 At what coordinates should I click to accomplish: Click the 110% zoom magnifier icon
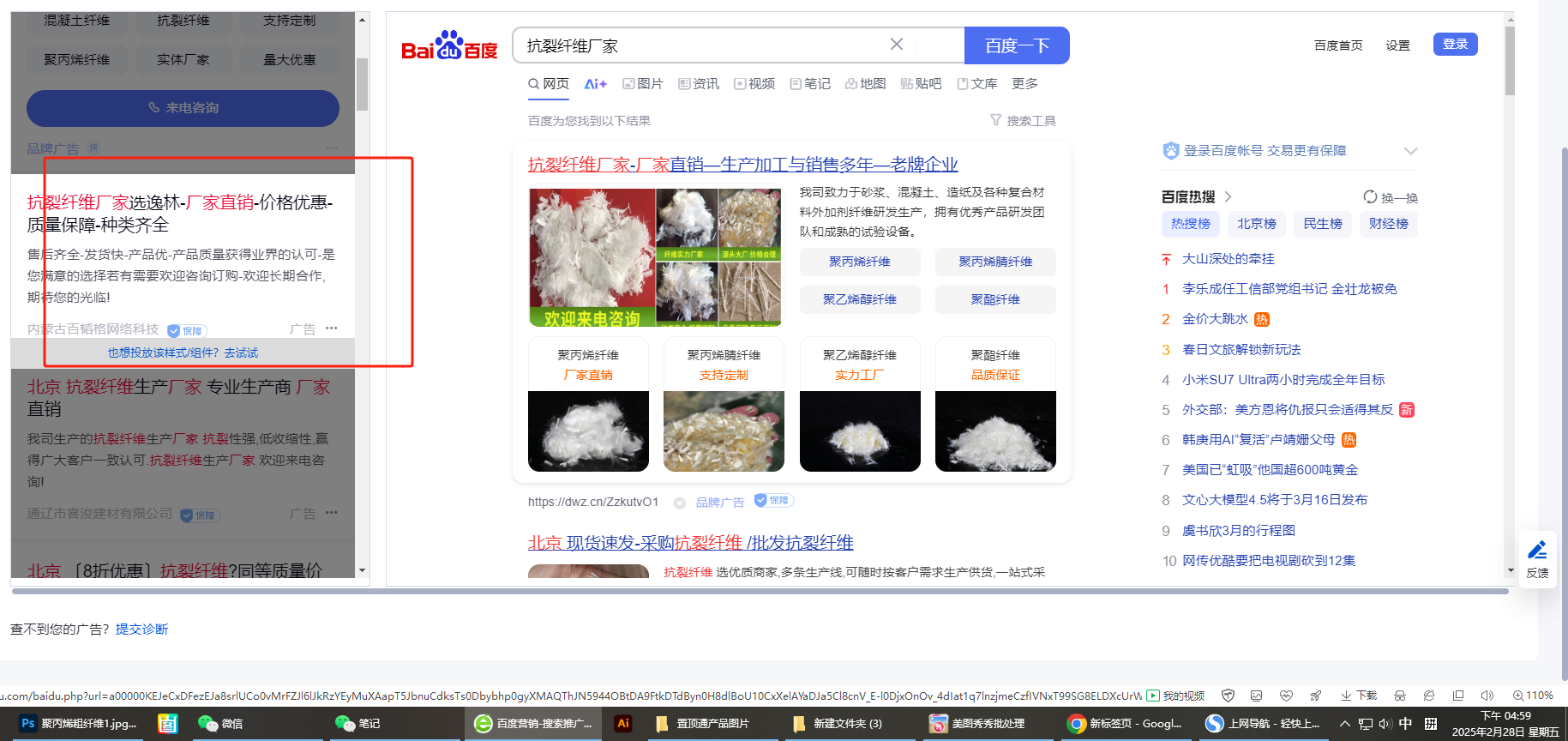[1518, 696]
